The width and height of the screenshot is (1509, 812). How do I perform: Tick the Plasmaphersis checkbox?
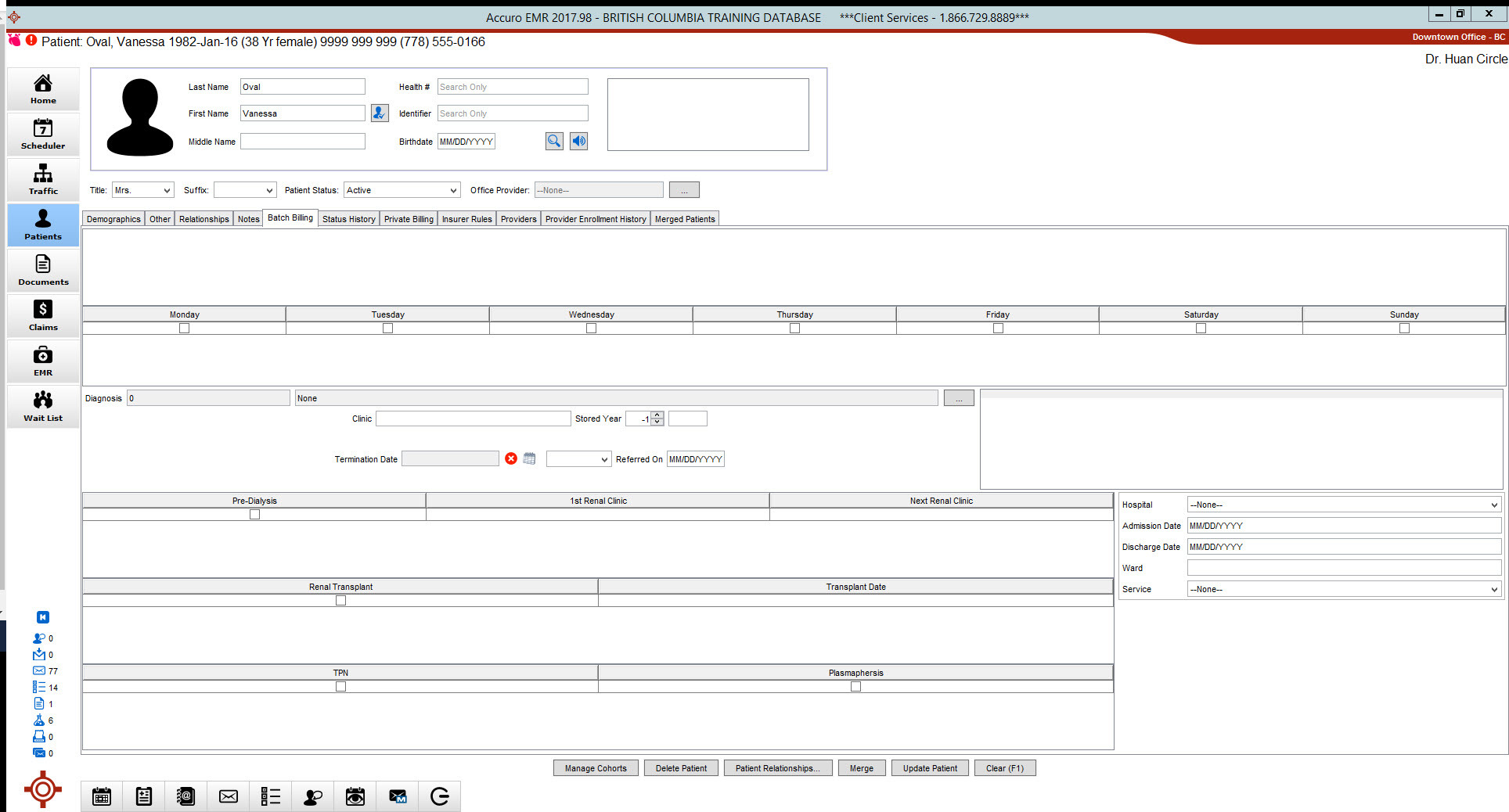855,687
